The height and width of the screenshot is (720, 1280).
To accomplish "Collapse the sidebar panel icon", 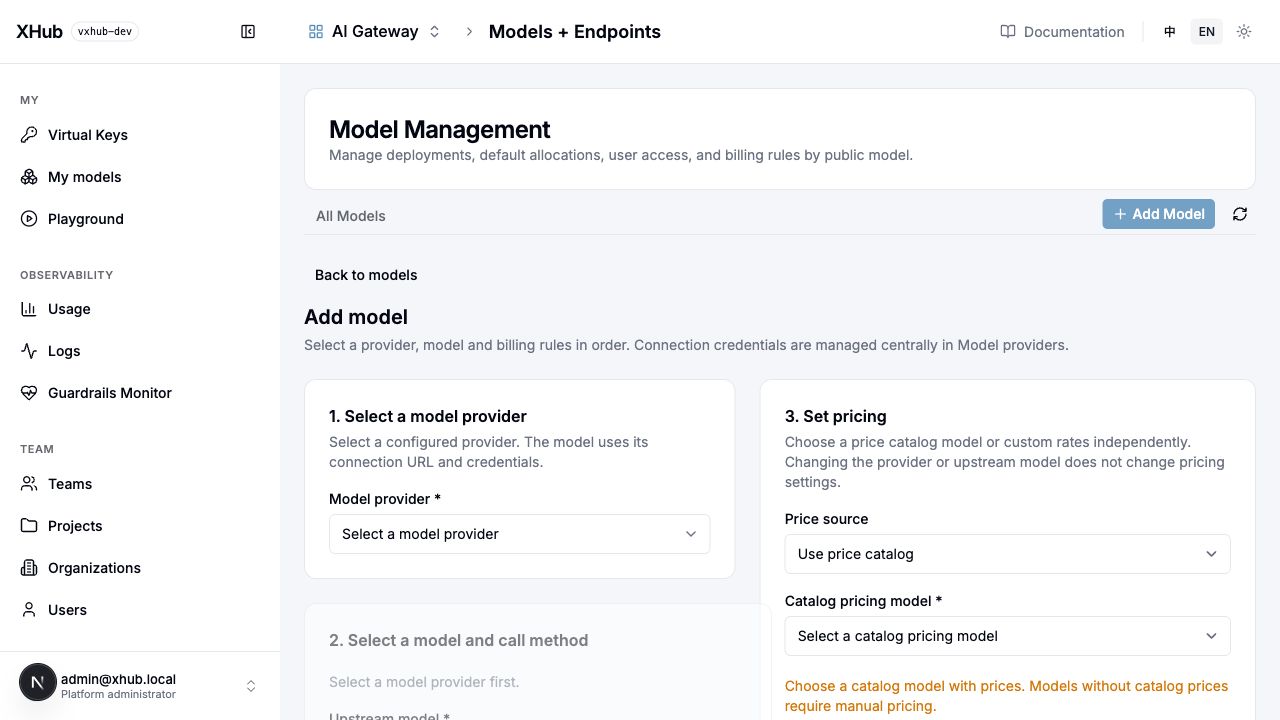I will click(248, 32).
